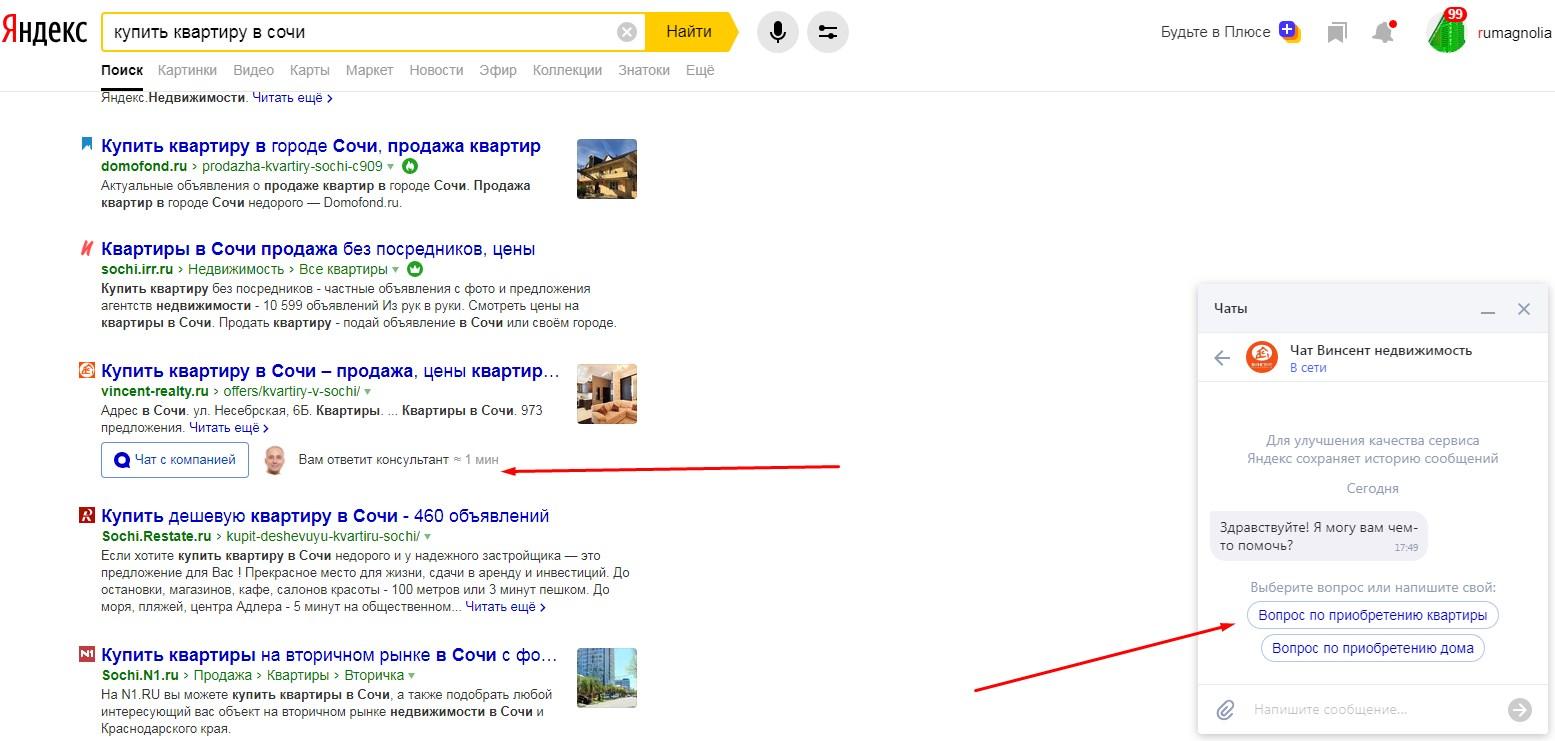1555x741 pixels.
Task: Open the Sochi.Restate.ru URL dropdown arrow
Action: click(428, 537)
